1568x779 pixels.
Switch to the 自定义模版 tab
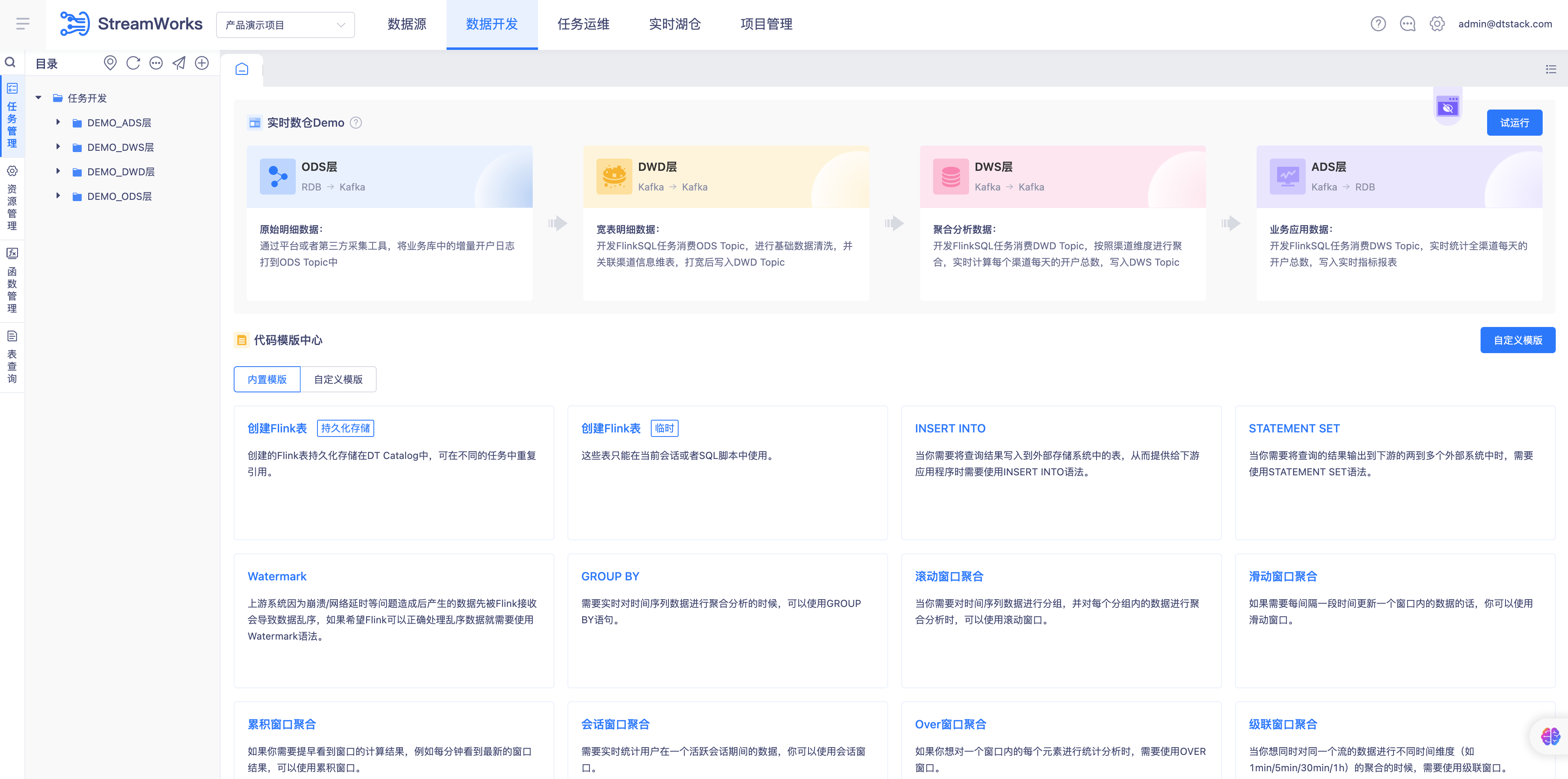coord(338,379)
